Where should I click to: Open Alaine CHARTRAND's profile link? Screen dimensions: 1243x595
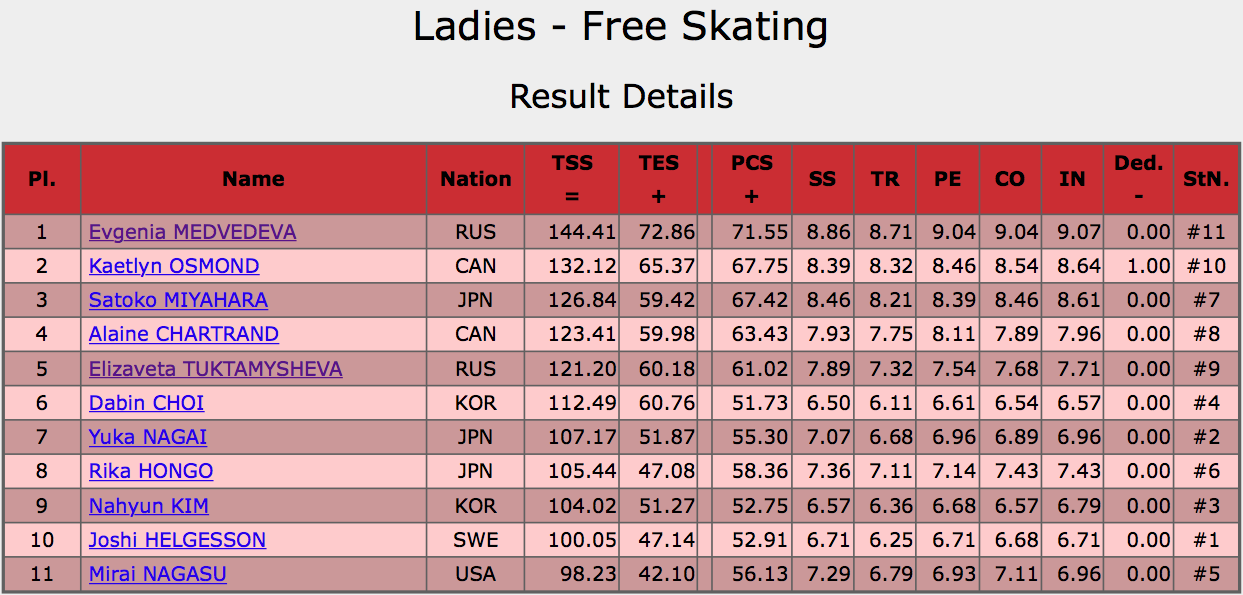(184, 334)
